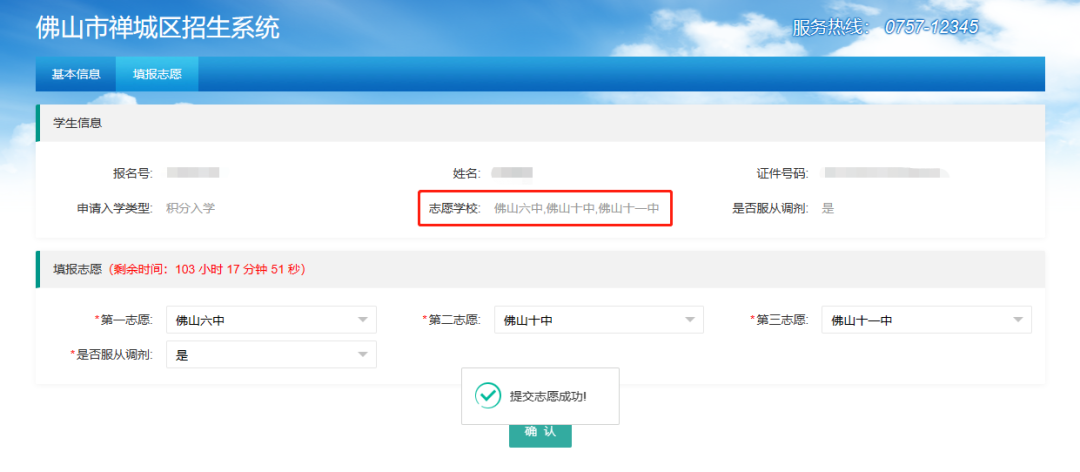Click 佛山六中 text in first choice field
Image resolution: width=1080 pixels, height=472 pixels.
pyautogui.click(x=199, y=321)
